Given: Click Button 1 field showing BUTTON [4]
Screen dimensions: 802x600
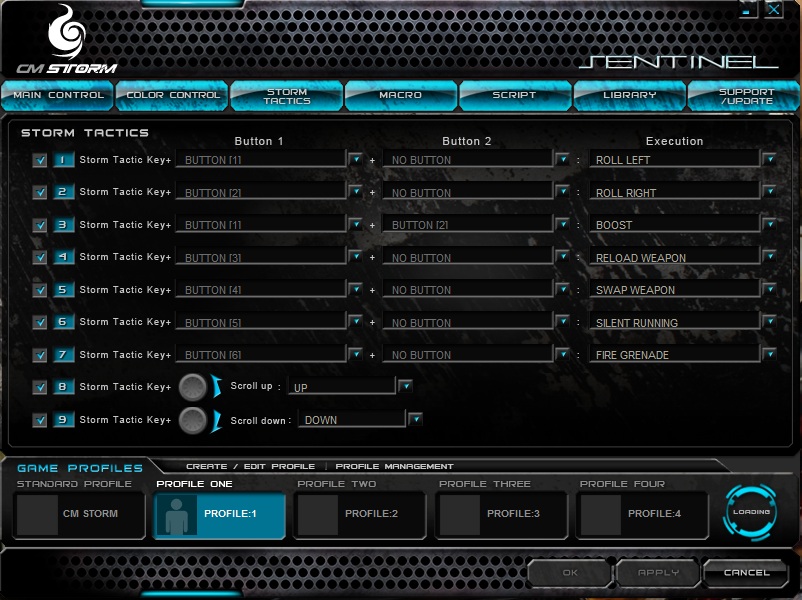Looking at the screenshot, I should tap(261, 289).
